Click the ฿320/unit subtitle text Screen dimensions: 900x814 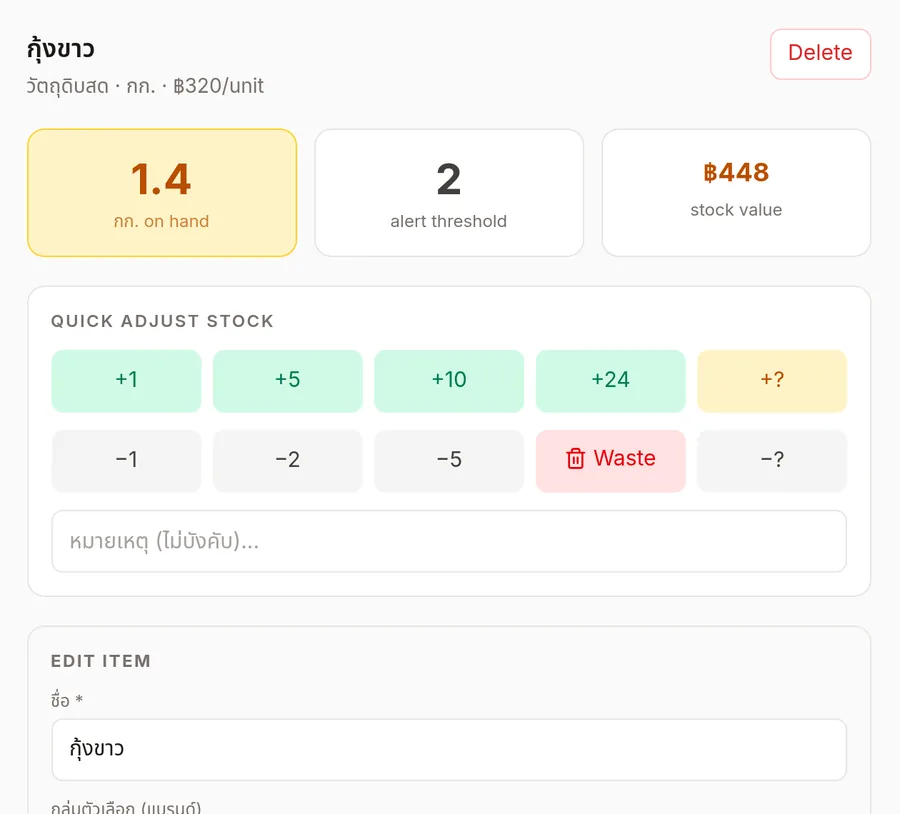coord(218,86)
